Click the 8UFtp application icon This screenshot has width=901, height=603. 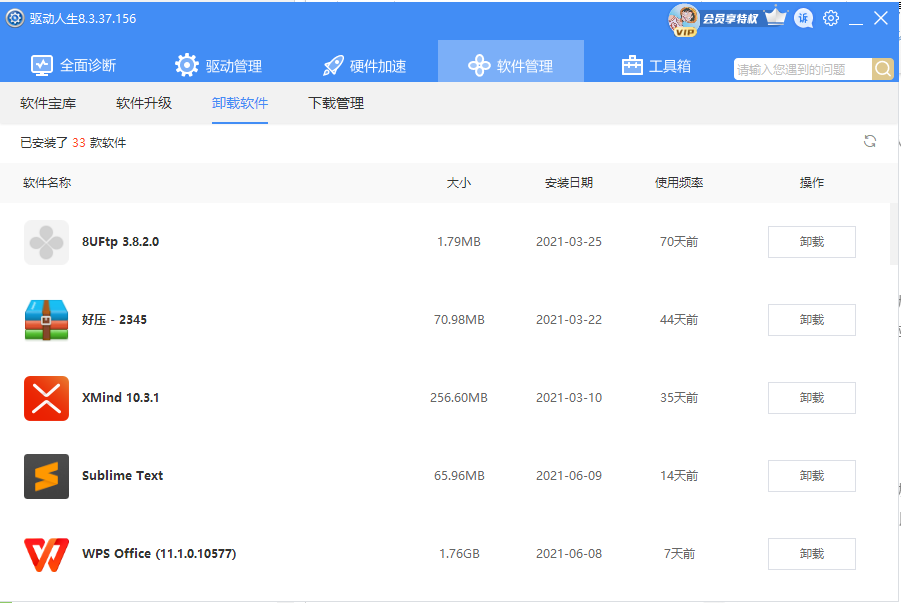coord(47,242)
